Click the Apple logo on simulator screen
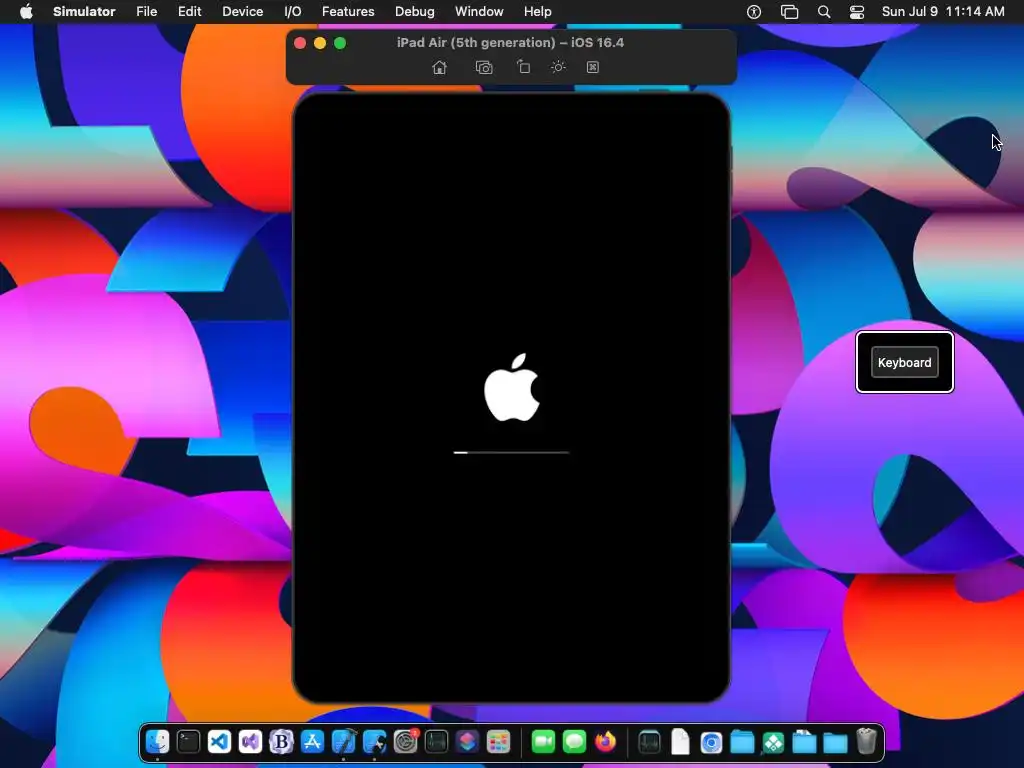The height and width of the screenshot is (768, 1024). pyautogui.click(x=512, y=387)
